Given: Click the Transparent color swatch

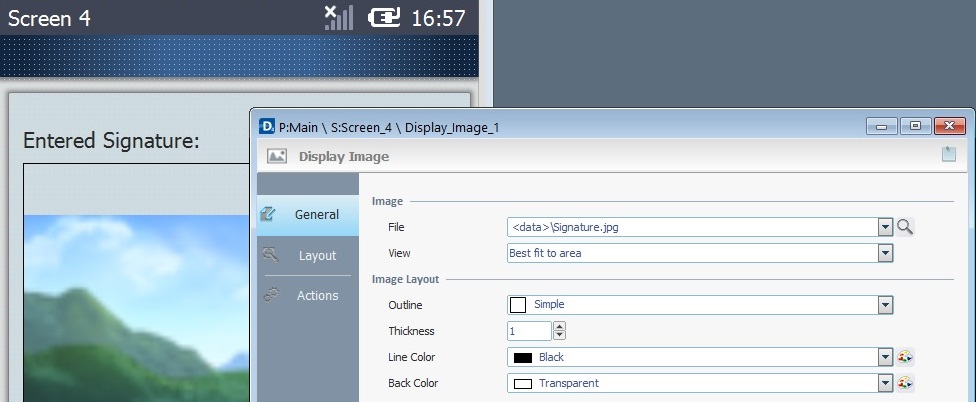Looking at the screenshot, I should click(x=523, y=383).
